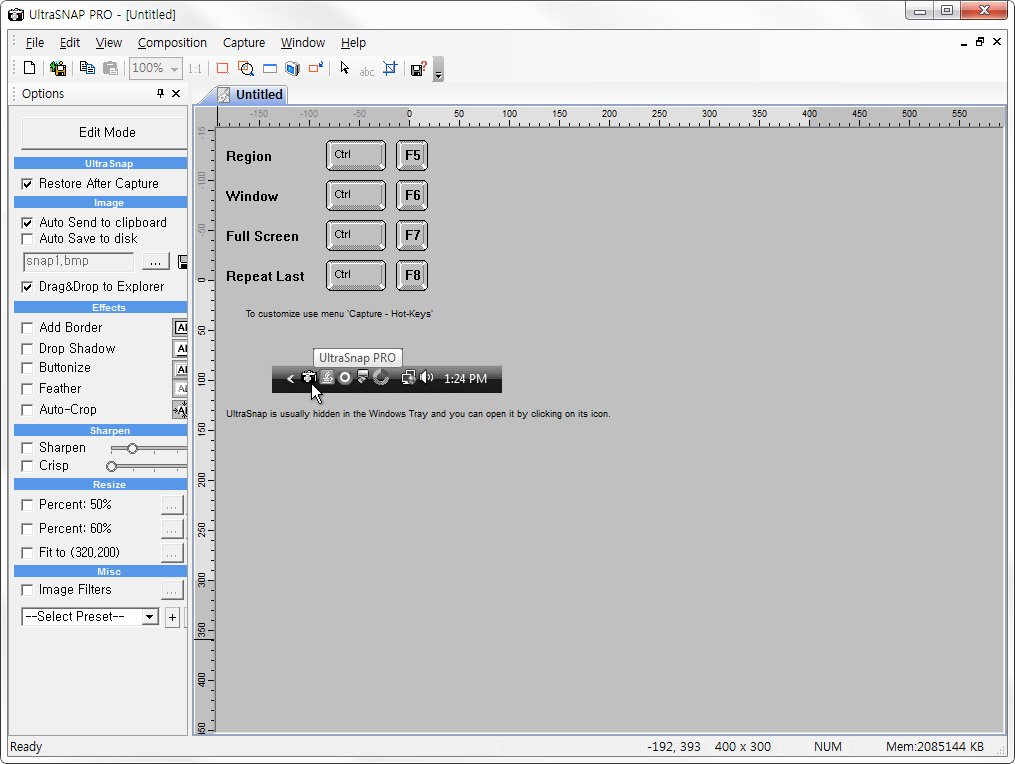Click the greyed Paste toolbar icon

click(111, 68)
